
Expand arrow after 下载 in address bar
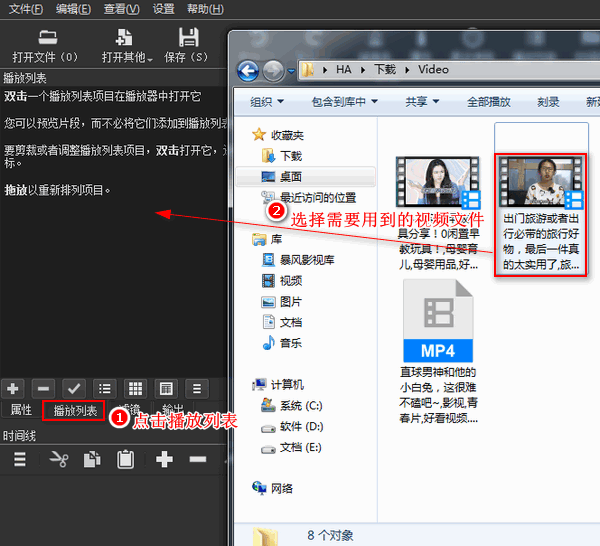tap(407, 70)
